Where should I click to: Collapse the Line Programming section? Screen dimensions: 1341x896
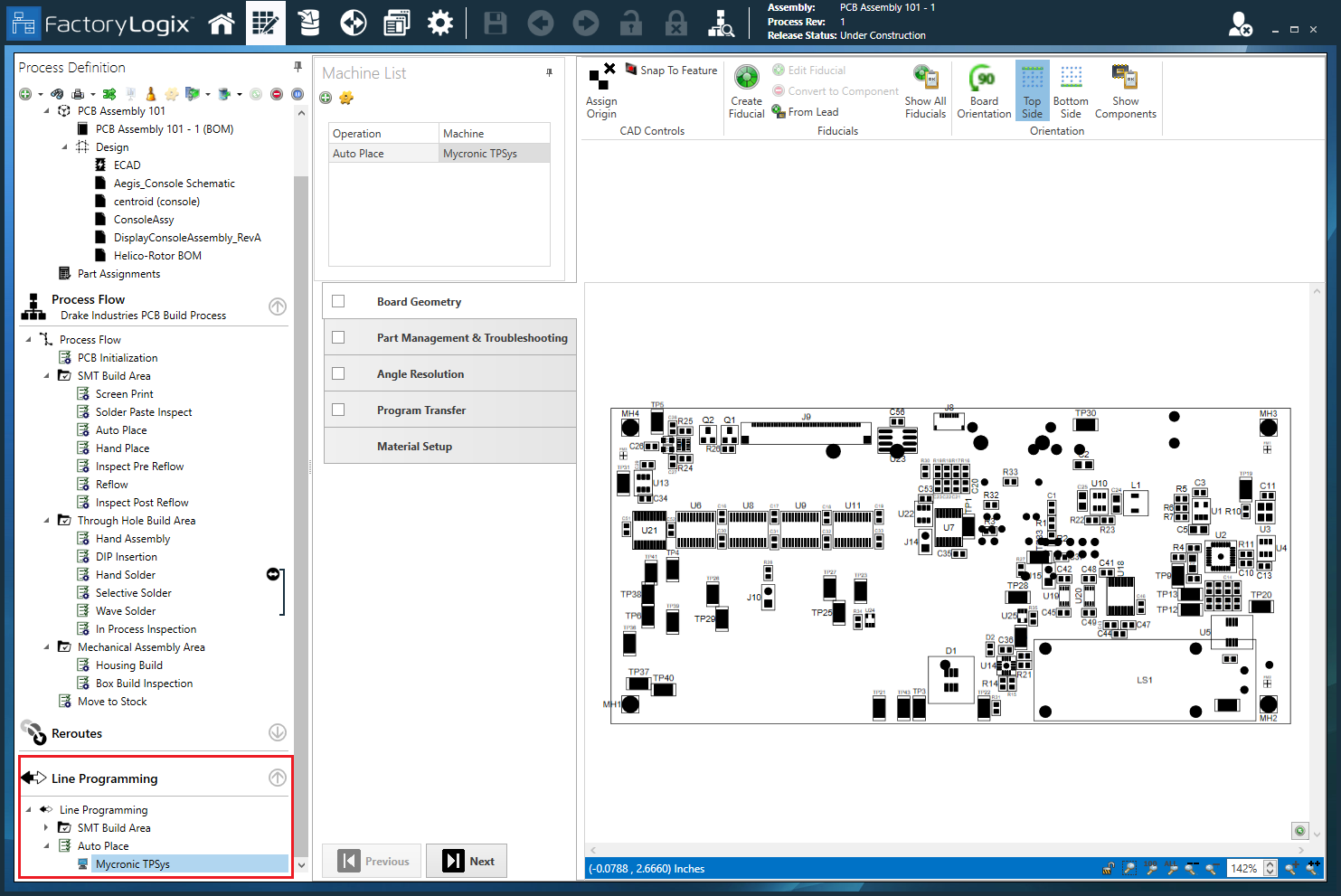click(x=278, y=778)
